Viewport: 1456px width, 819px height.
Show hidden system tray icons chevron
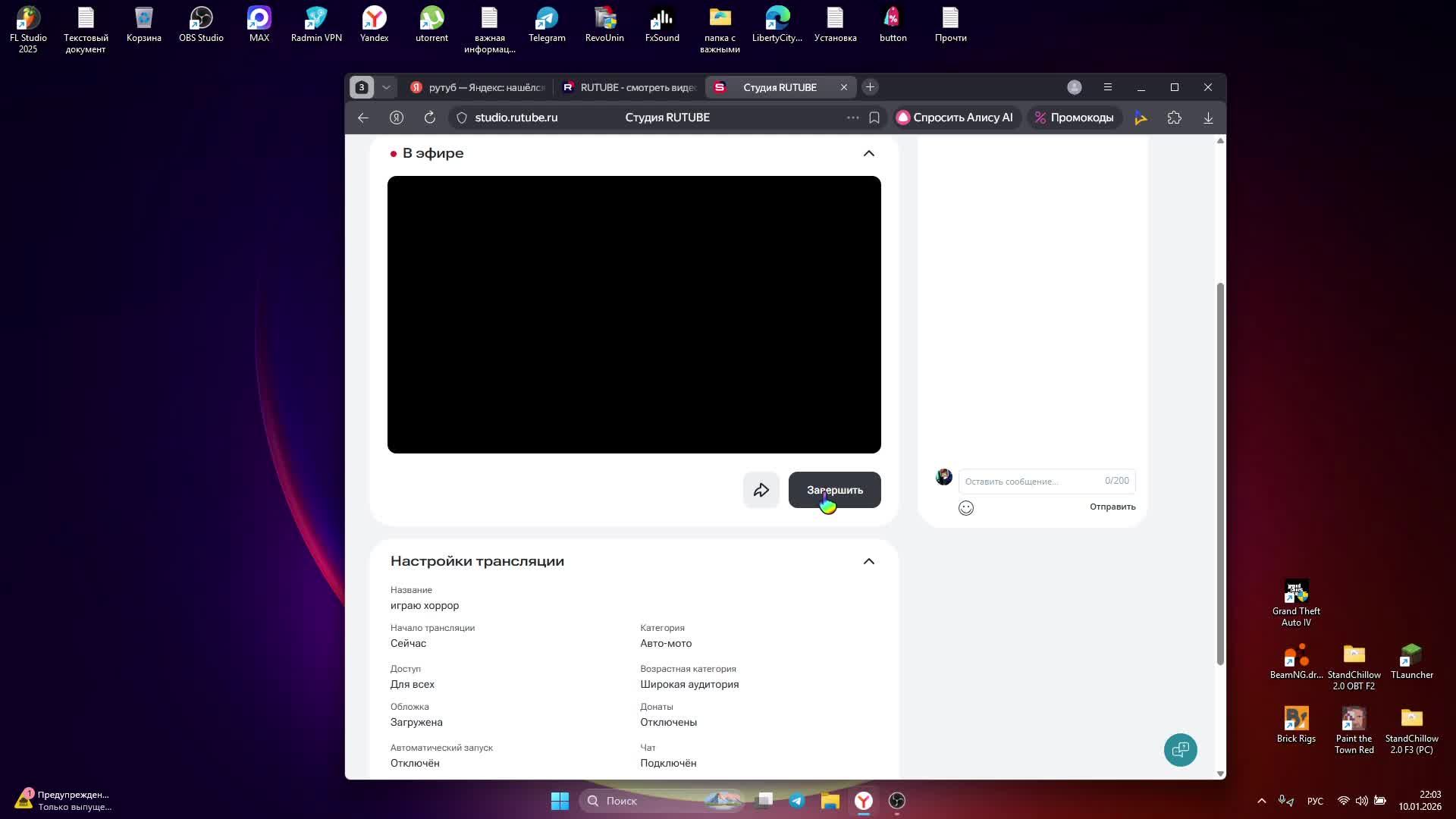1261,801
